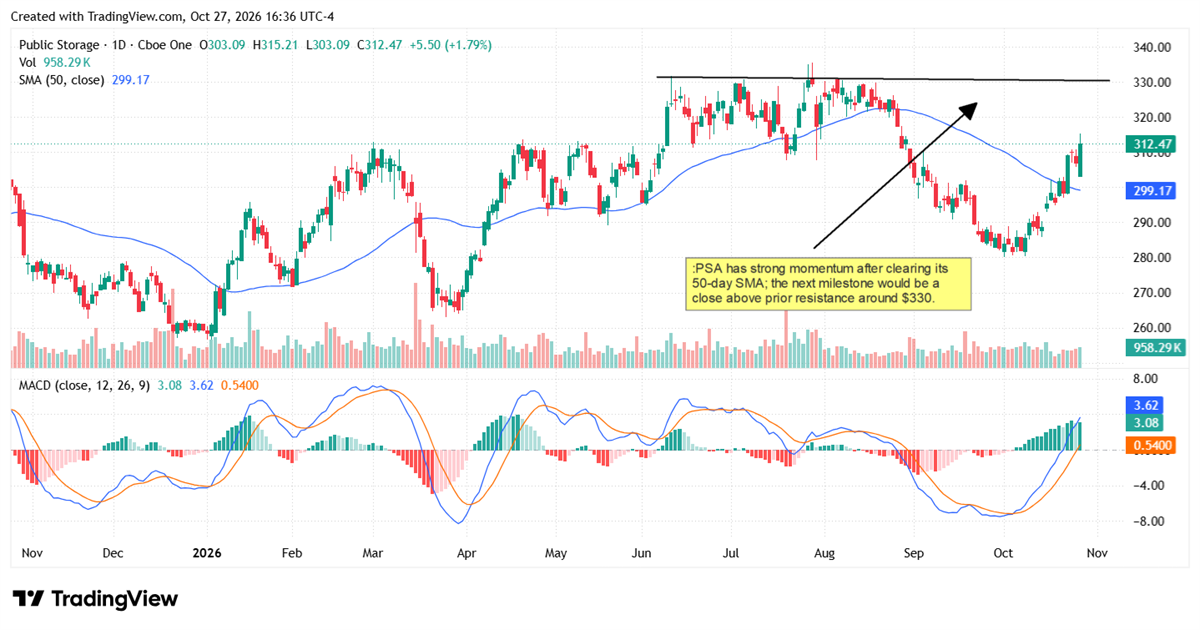This screenshot has height=630, width=1200.
Task: Click the 340.00 price axis label
Action: [1151, 47]
